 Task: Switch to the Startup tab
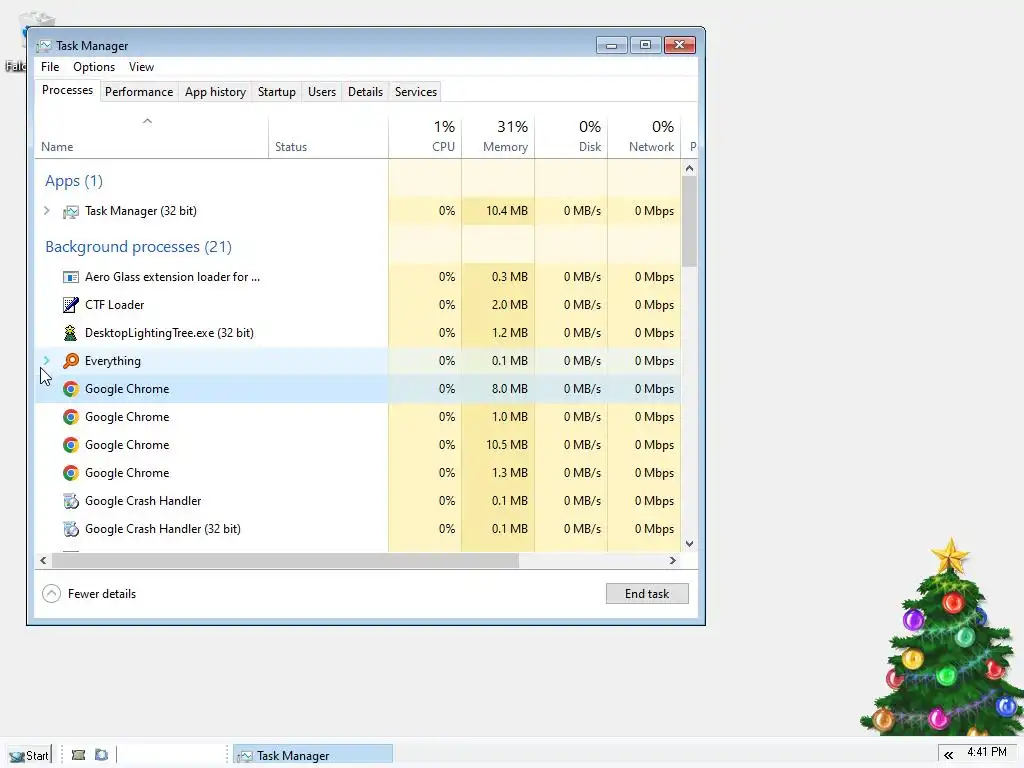pyautogui.click(x=277, y=92)
